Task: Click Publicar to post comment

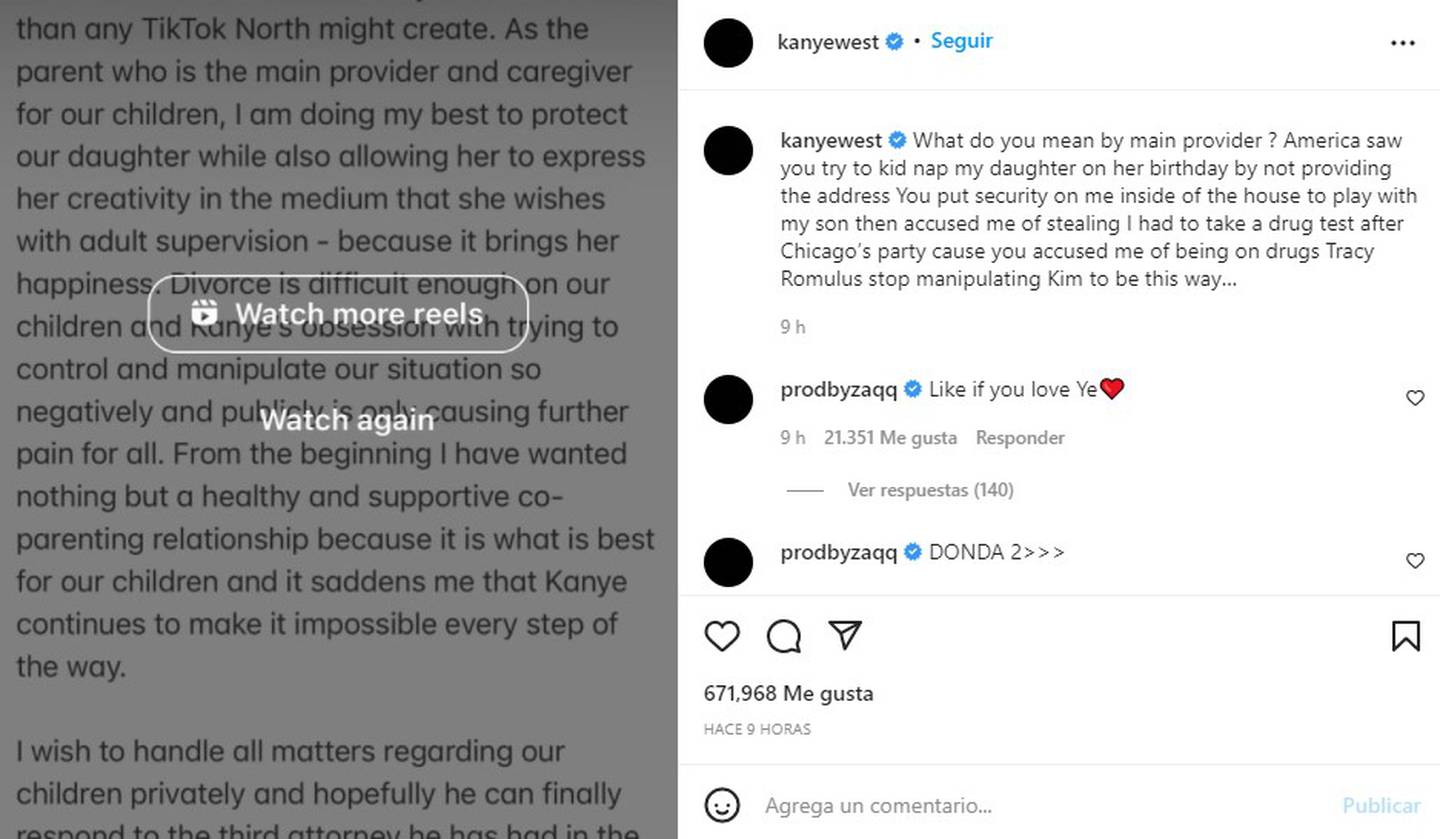Action: point(1381,805)
